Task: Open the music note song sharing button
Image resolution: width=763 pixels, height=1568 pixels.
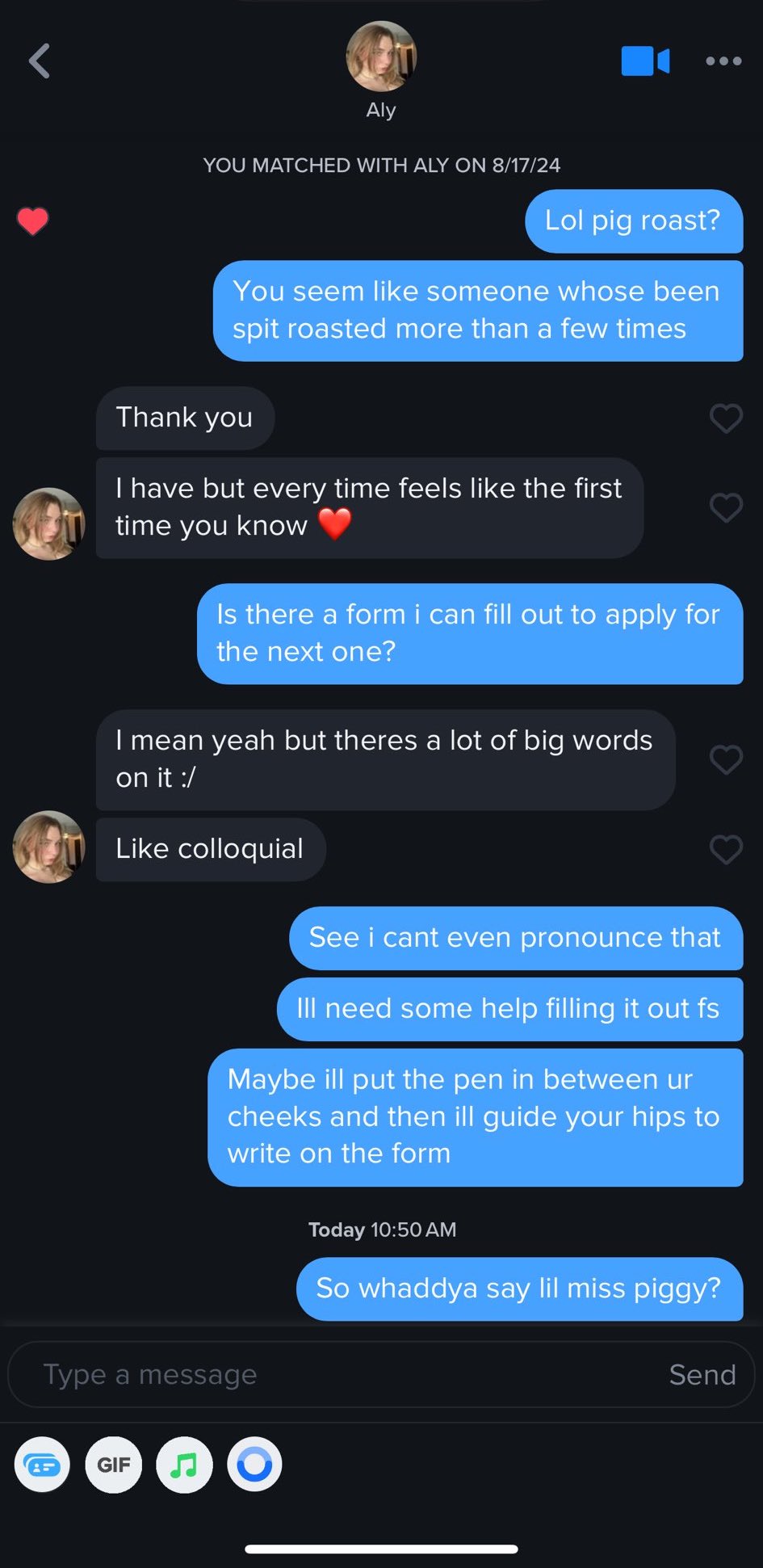Action: [184, 1465]
